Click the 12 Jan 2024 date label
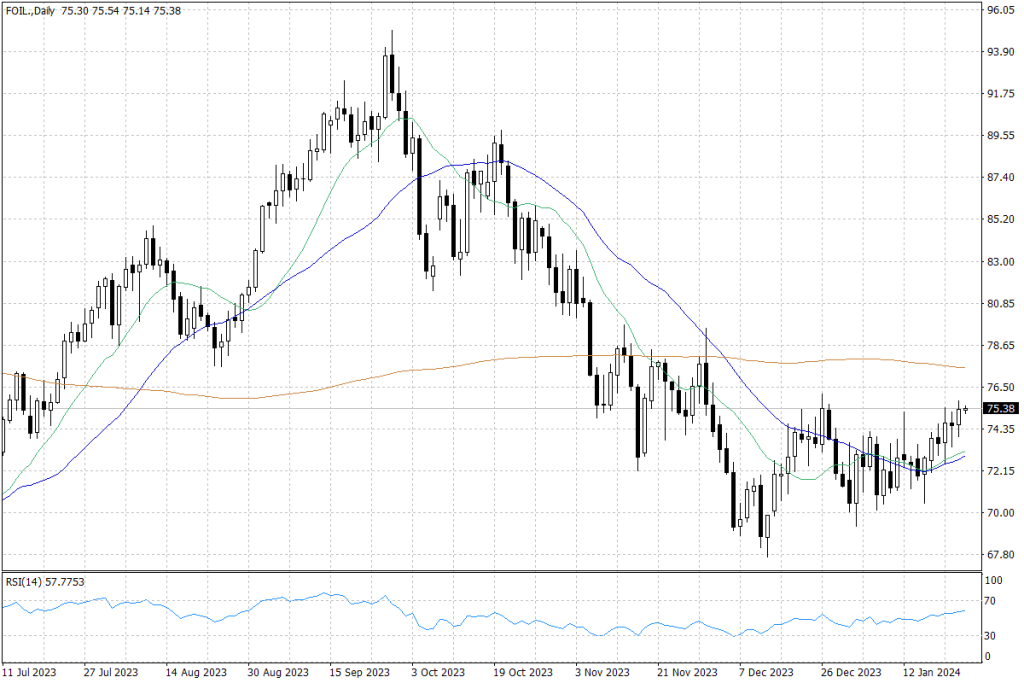Image resolution: width=1024 pixels, height=683 pixels. 930,672
